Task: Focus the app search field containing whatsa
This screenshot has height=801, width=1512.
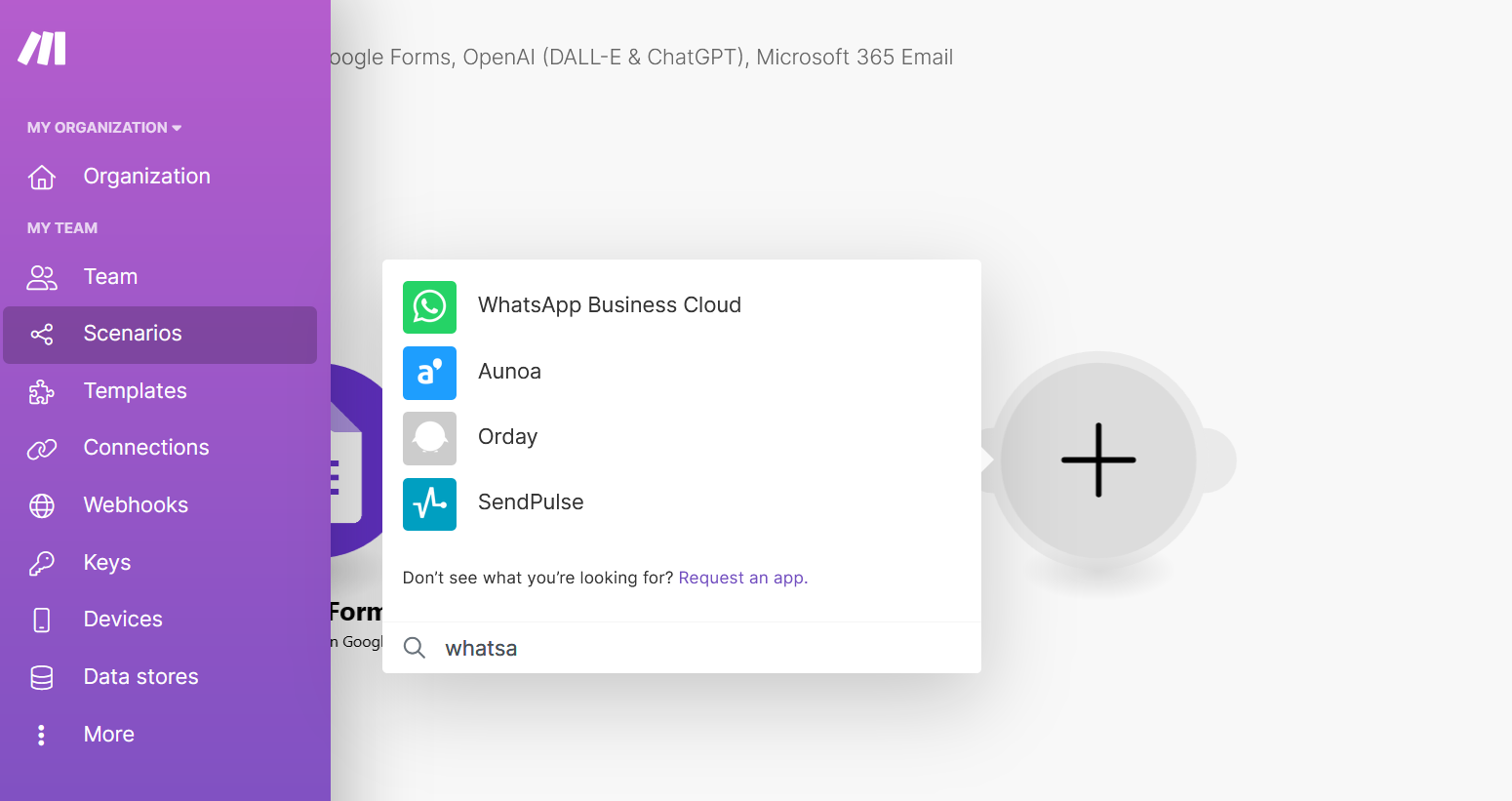Action: [682, 648]
